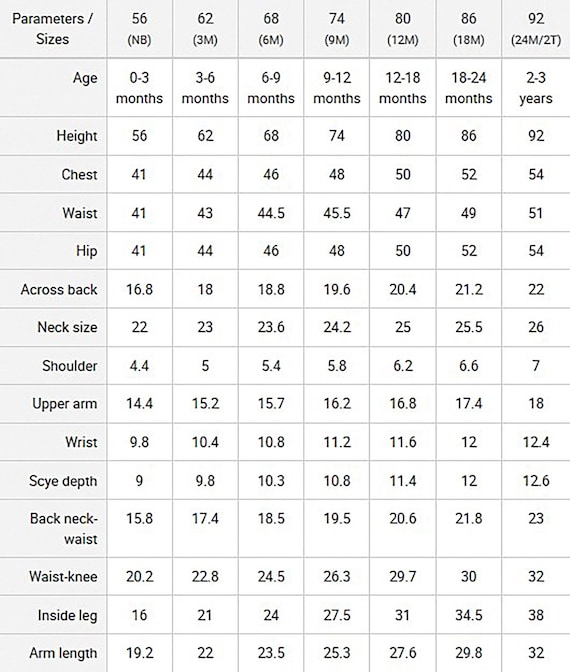570x672 pixels.
Task: Click Arm length value 19.2 for NB
Action: (x=139, y=653)
